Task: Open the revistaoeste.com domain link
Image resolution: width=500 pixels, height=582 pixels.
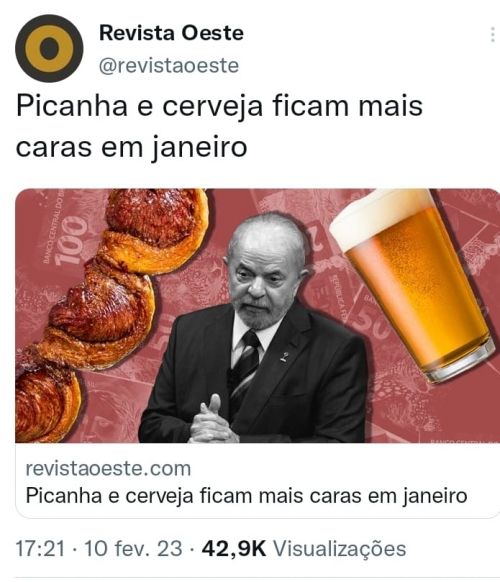Action: [x=108, y=468]
